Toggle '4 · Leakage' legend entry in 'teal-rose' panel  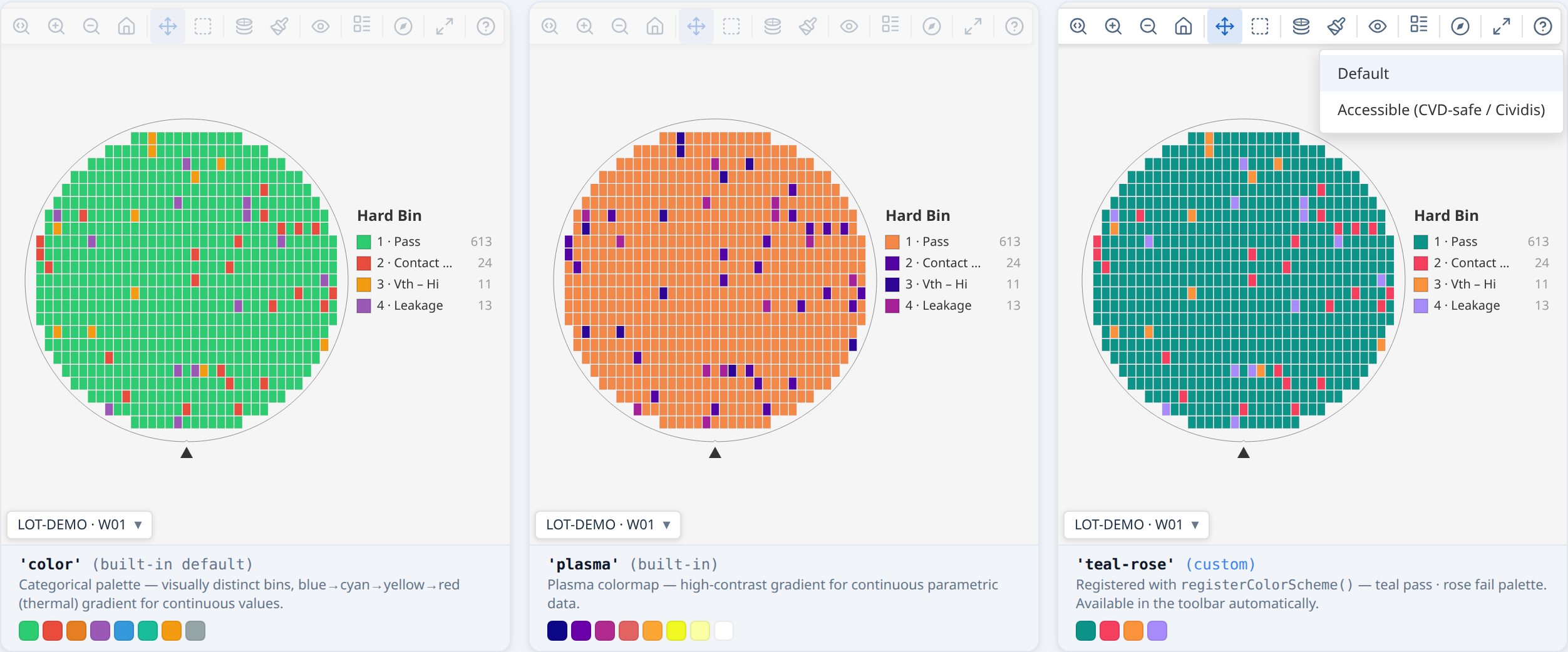(x=1482, y=305)
